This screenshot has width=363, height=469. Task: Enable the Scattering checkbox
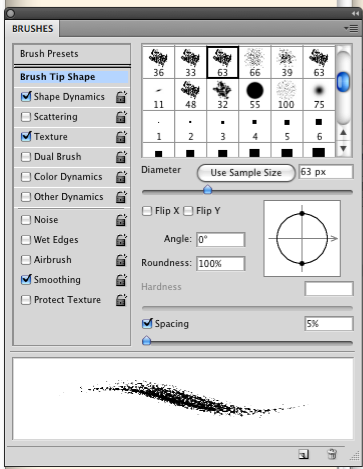(x=26, y=117)
